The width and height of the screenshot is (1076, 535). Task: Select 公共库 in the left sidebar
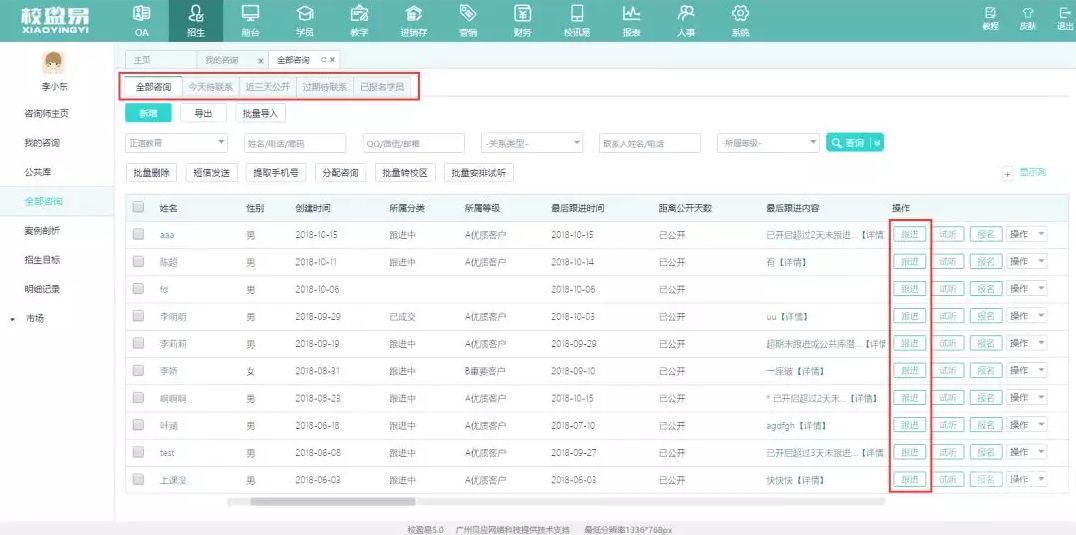(38, 172)
